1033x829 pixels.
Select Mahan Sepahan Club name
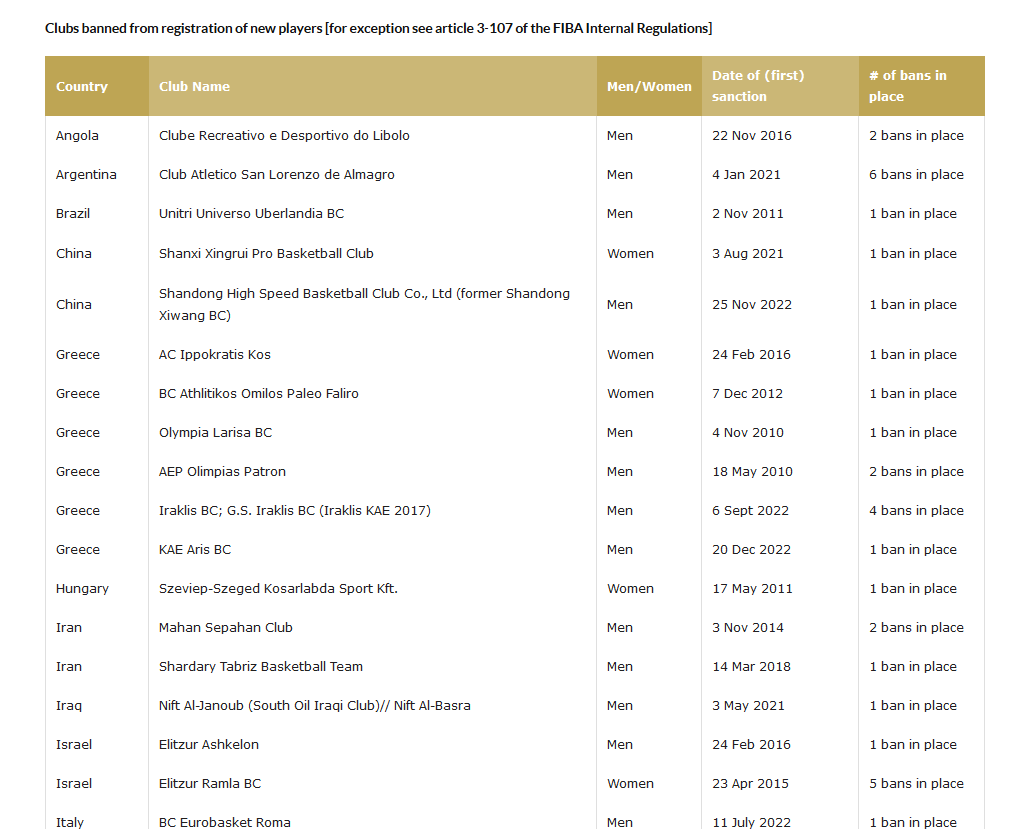pyautogui.click(x=225, y=627)
